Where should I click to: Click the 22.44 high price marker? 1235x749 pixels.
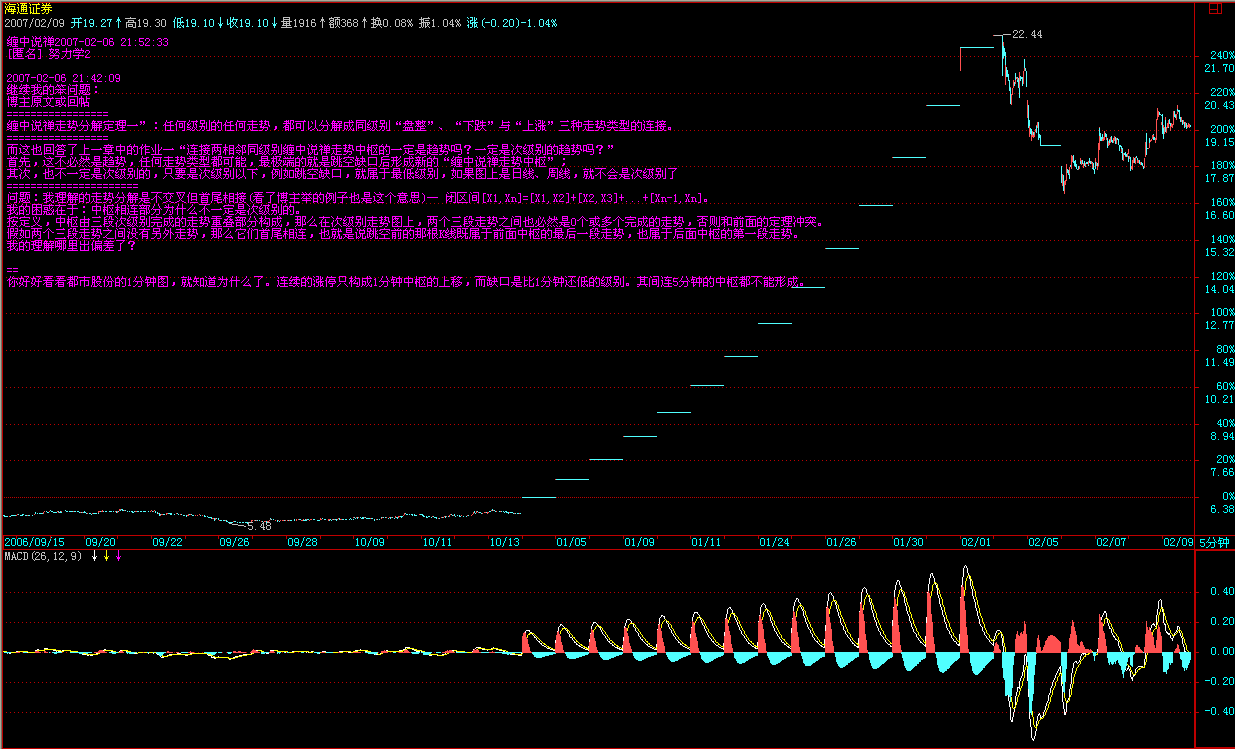click(x=1026, y=34)
